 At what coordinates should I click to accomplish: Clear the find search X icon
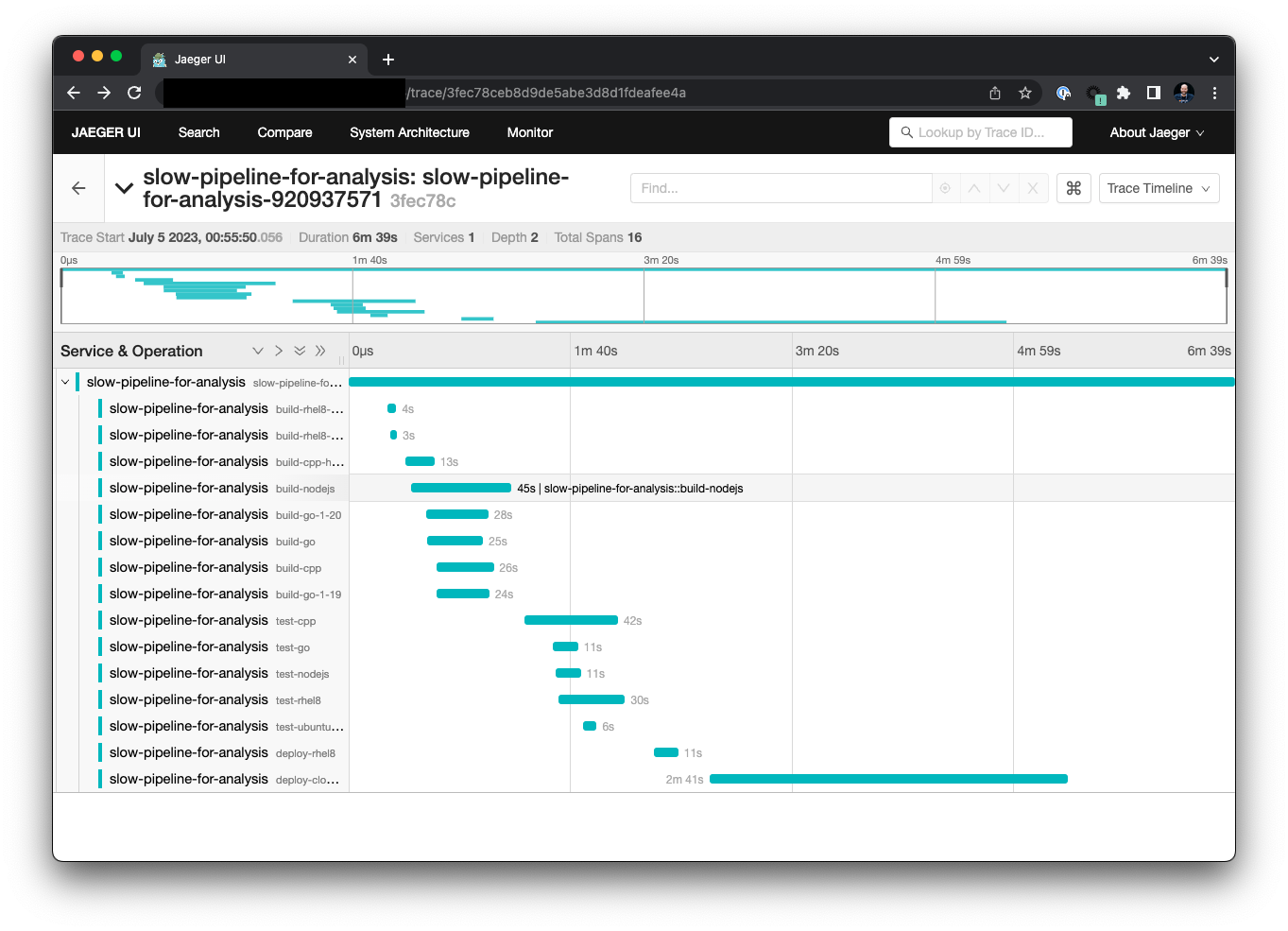pyautogui.click(x=1033, y=188)
